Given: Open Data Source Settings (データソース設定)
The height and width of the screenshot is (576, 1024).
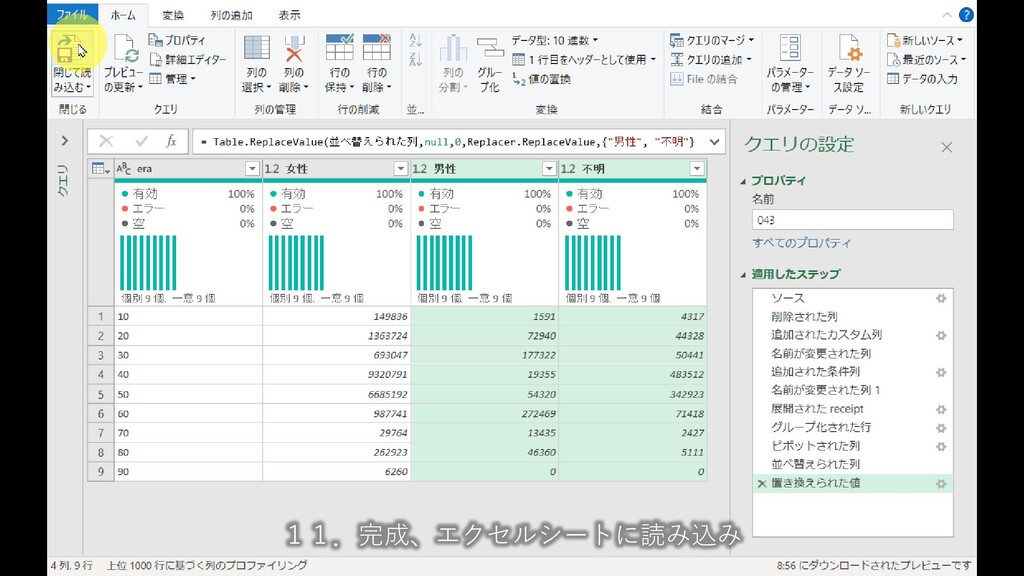Looking at the screenshot, I should pyautogui.click(x=850, y=50).
